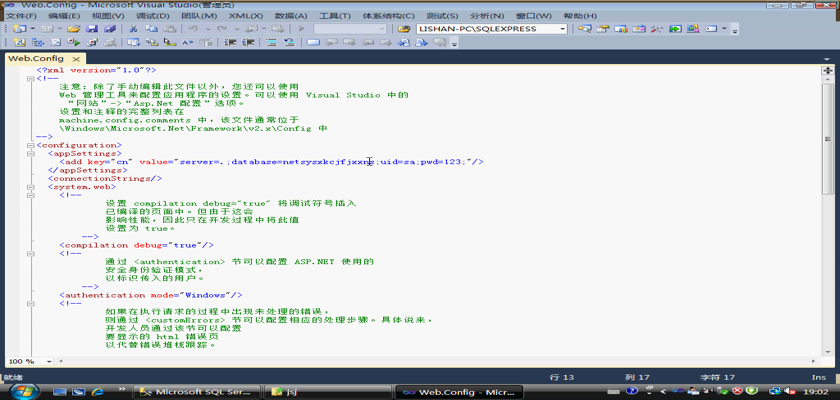The height and width of the screenshot is (400, 840).
Task: Click the New Project toolbar icon
Action: tap(20, 29)
